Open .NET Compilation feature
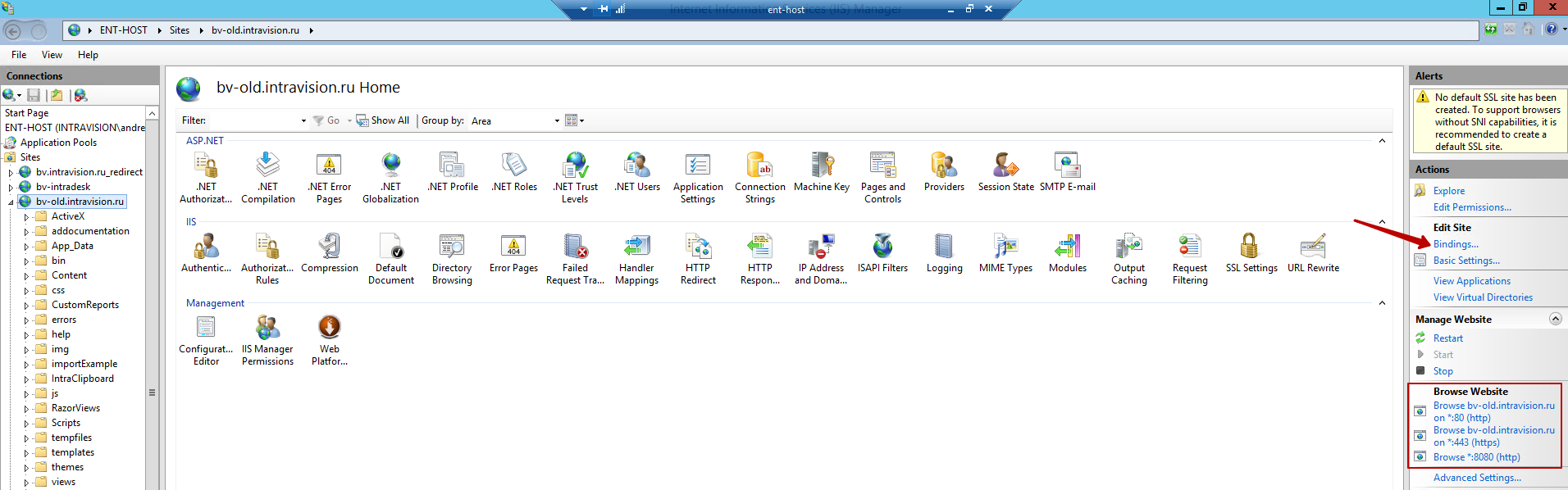The width and height of the screenshot is (1568, 490). (x=268, y=177)
